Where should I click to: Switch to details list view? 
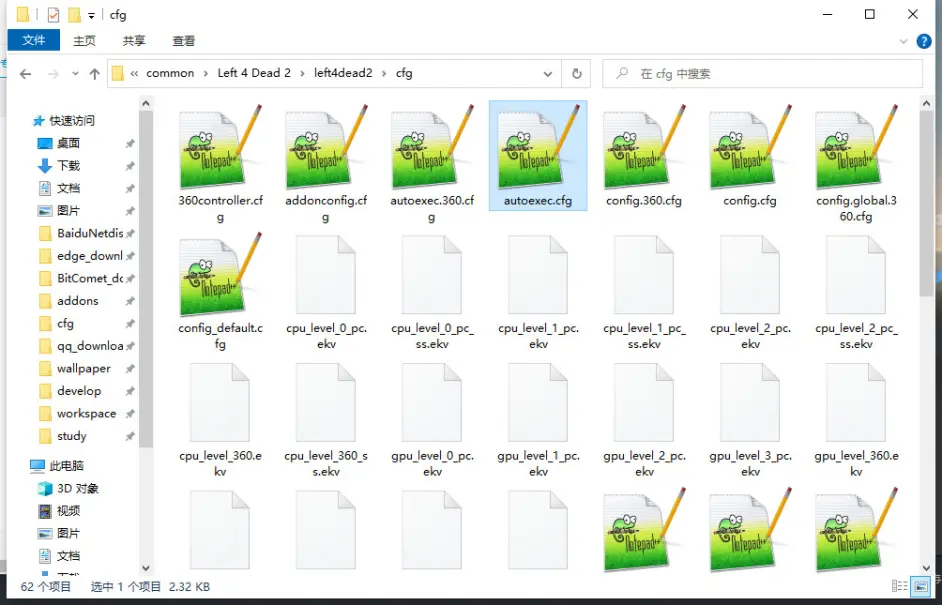pos(899,586)
